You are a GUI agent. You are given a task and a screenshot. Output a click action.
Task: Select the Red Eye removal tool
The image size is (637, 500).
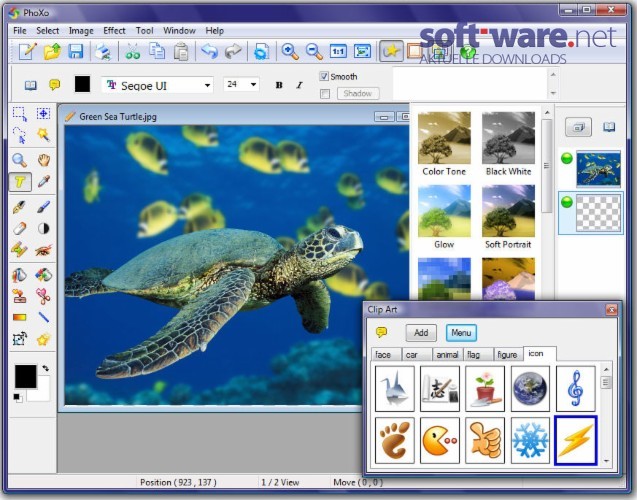(x=43, y=250)
